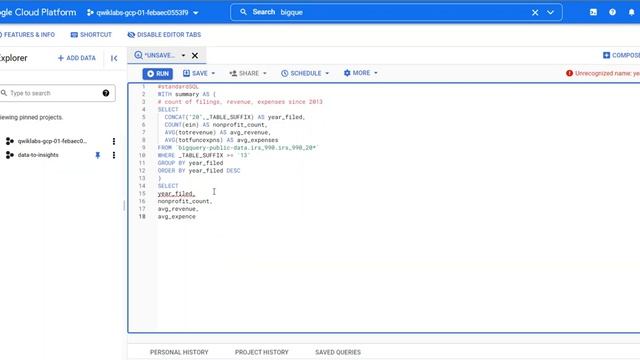The width and height of the screenshot is (640, 360).
Task: Select the unsaved query editor tab
Action: [160, 55]
